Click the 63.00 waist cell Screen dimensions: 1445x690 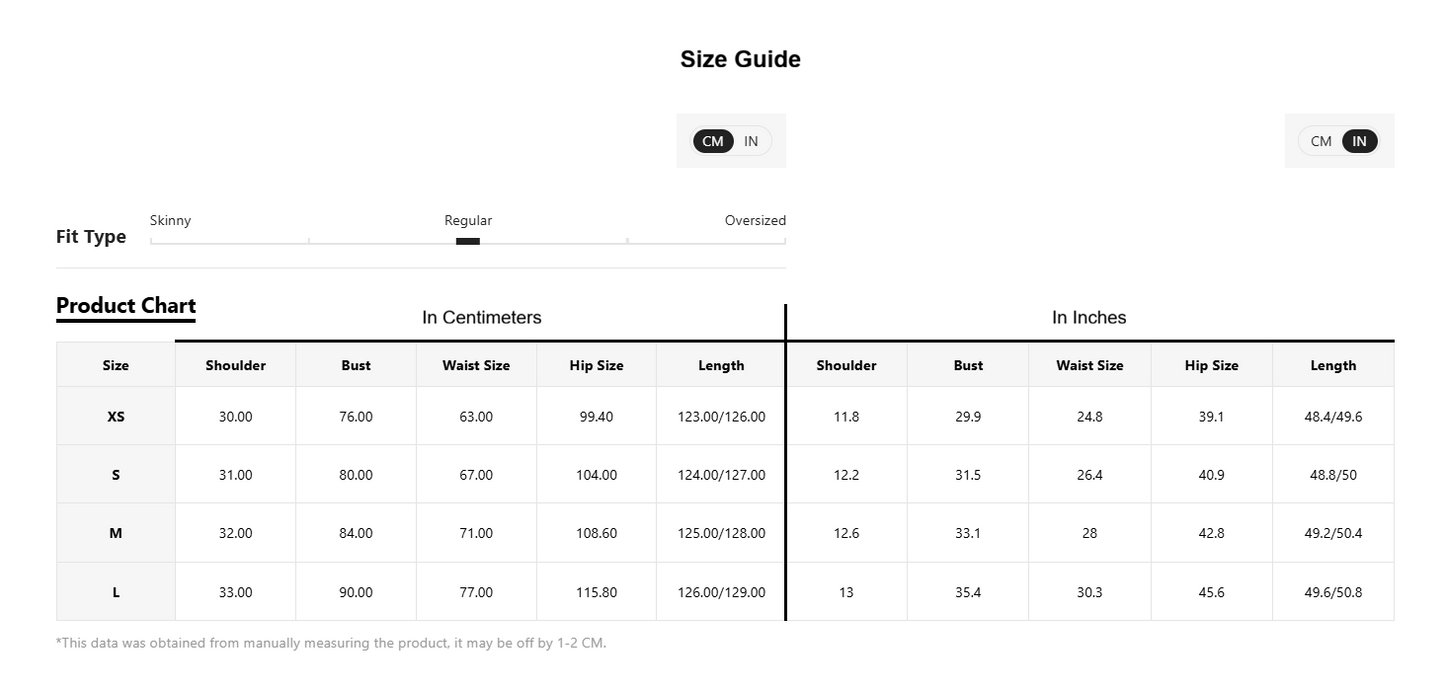pyautogui.click(x=476, y=416)
